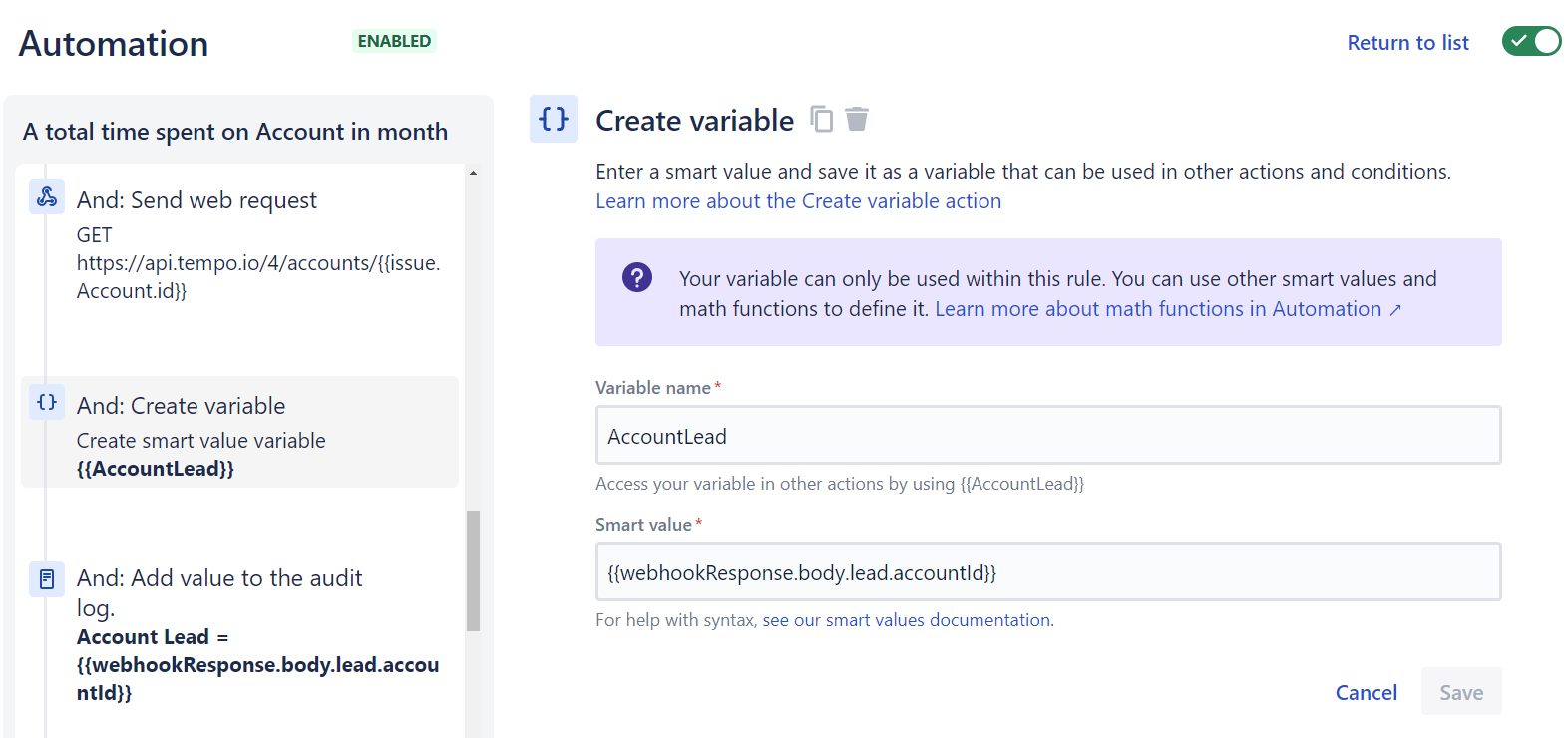Open the Add value to audit log step
Viewport: 1568px width, 738px height.
(x=219, y=578)
